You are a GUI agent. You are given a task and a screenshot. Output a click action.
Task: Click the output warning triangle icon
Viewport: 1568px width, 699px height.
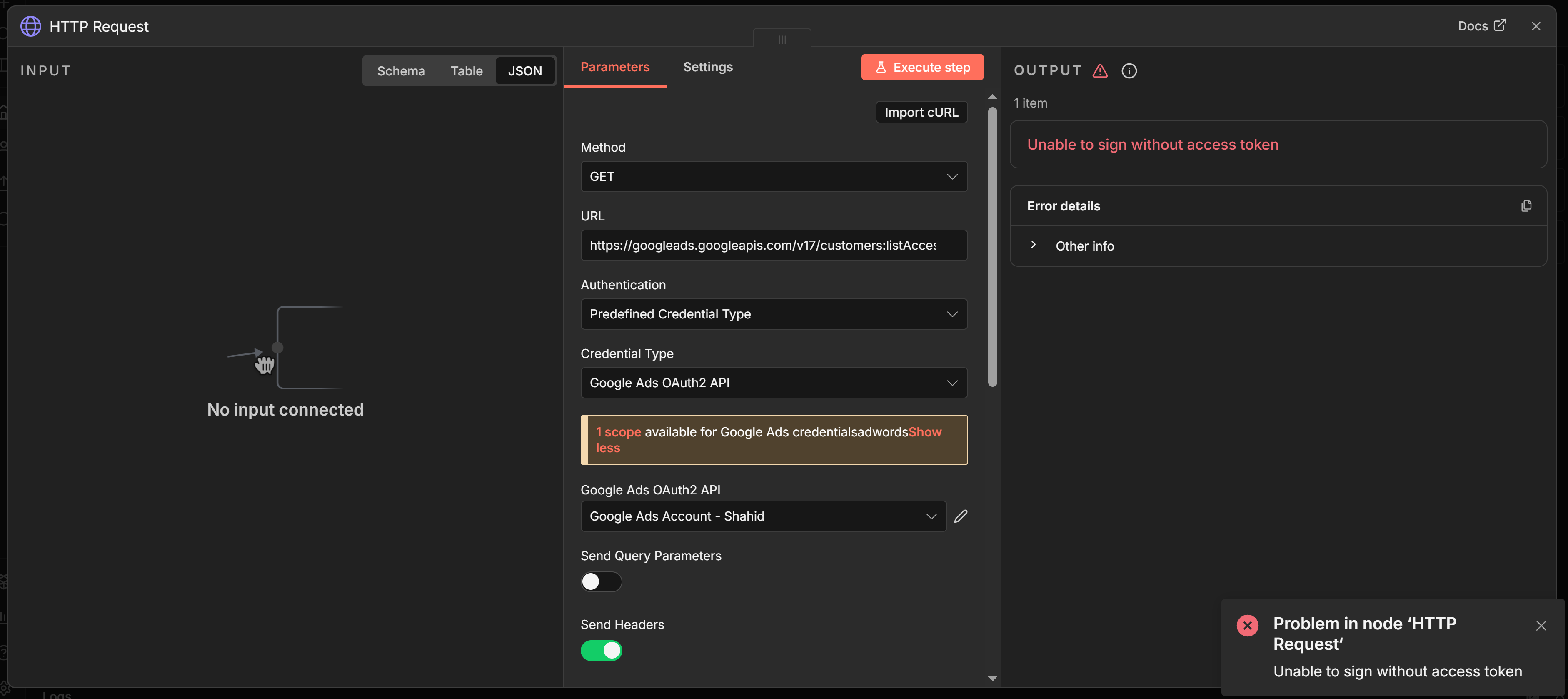tap(1100, 70)
